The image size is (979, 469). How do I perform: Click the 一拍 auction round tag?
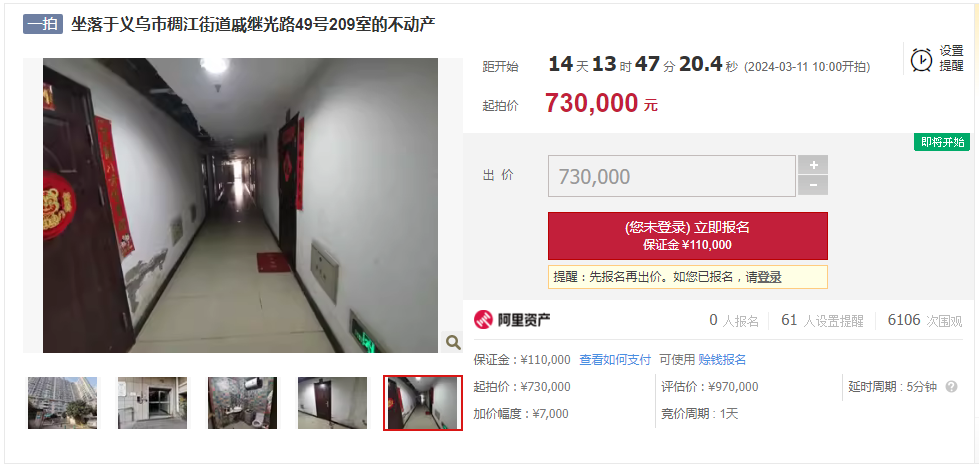tap(43, 24)
